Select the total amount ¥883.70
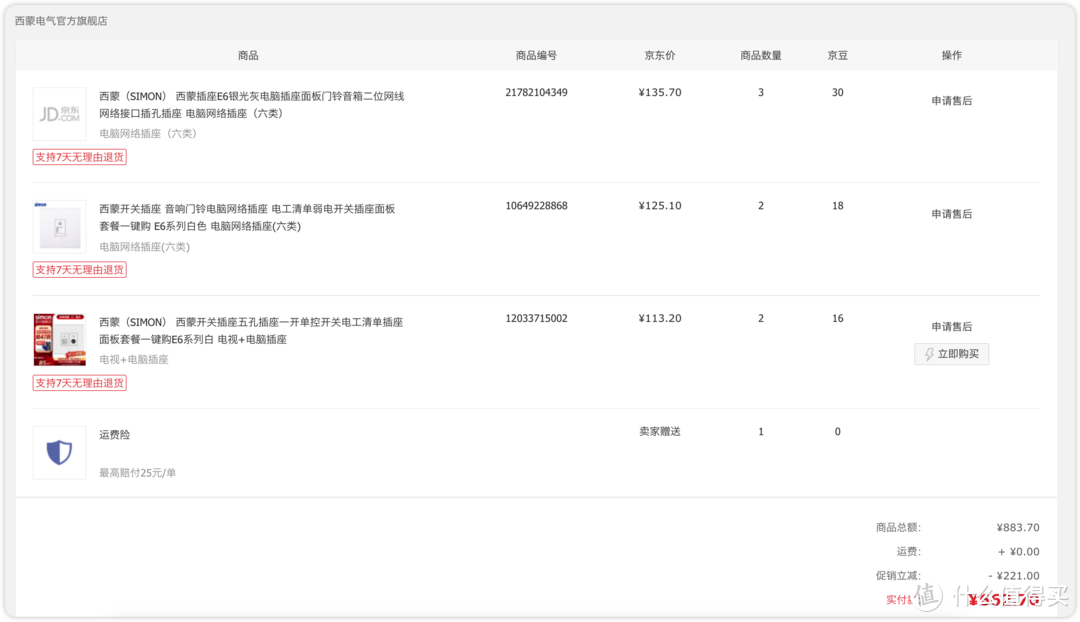1080x622 pixels. click(x=1018, y=528)
